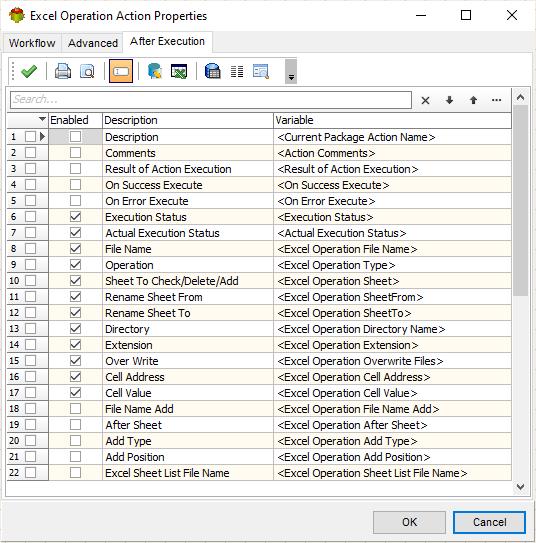The image size is (536, 543).
Task: Open print preview magnifier icon
Action: pos(87,72)
